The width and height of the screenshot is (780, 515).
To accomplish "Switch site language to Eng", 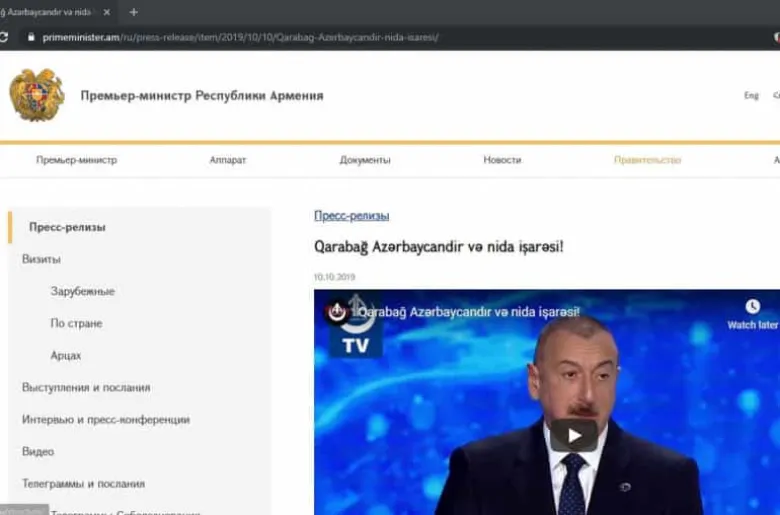I will pos(751,96).
